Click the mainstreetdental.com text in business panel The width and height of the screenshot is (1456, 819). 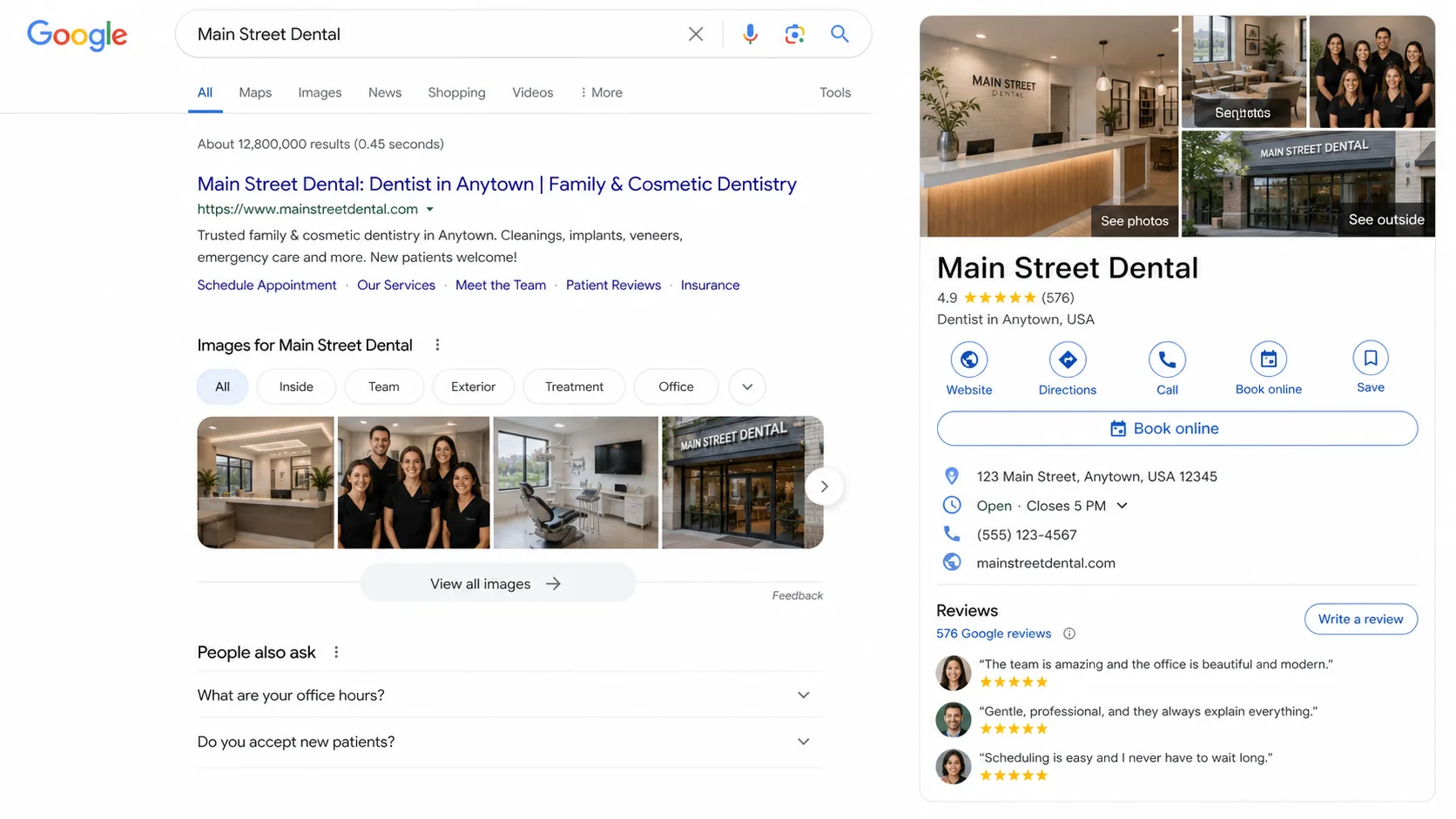1046,563
